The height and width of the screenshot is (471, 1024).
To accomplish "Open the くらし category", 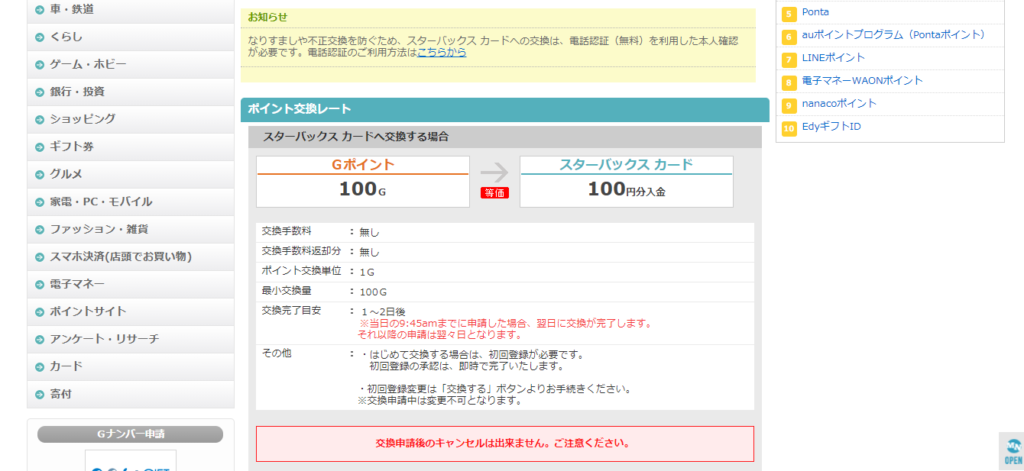I will pos(131,37).
